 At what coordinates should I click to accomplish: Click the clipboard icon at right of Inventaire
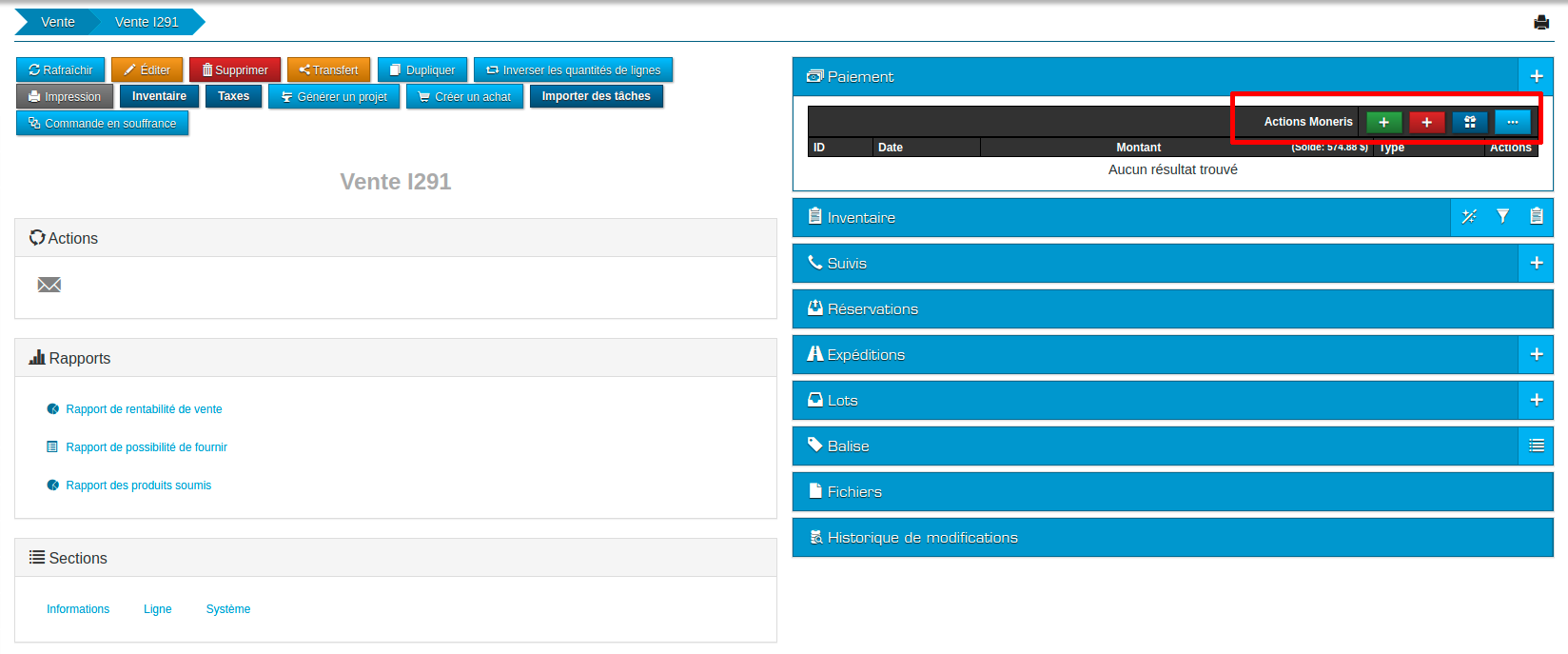(x=1536, y=217)
